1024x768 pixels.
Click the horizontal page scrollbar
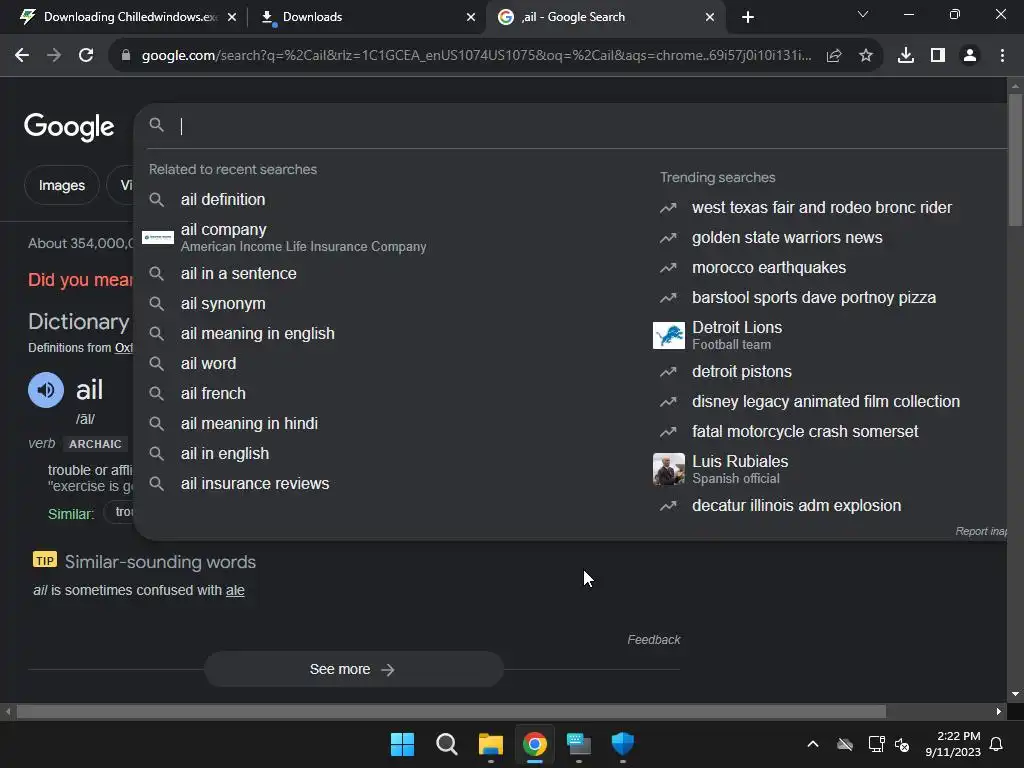pos(451,711)
